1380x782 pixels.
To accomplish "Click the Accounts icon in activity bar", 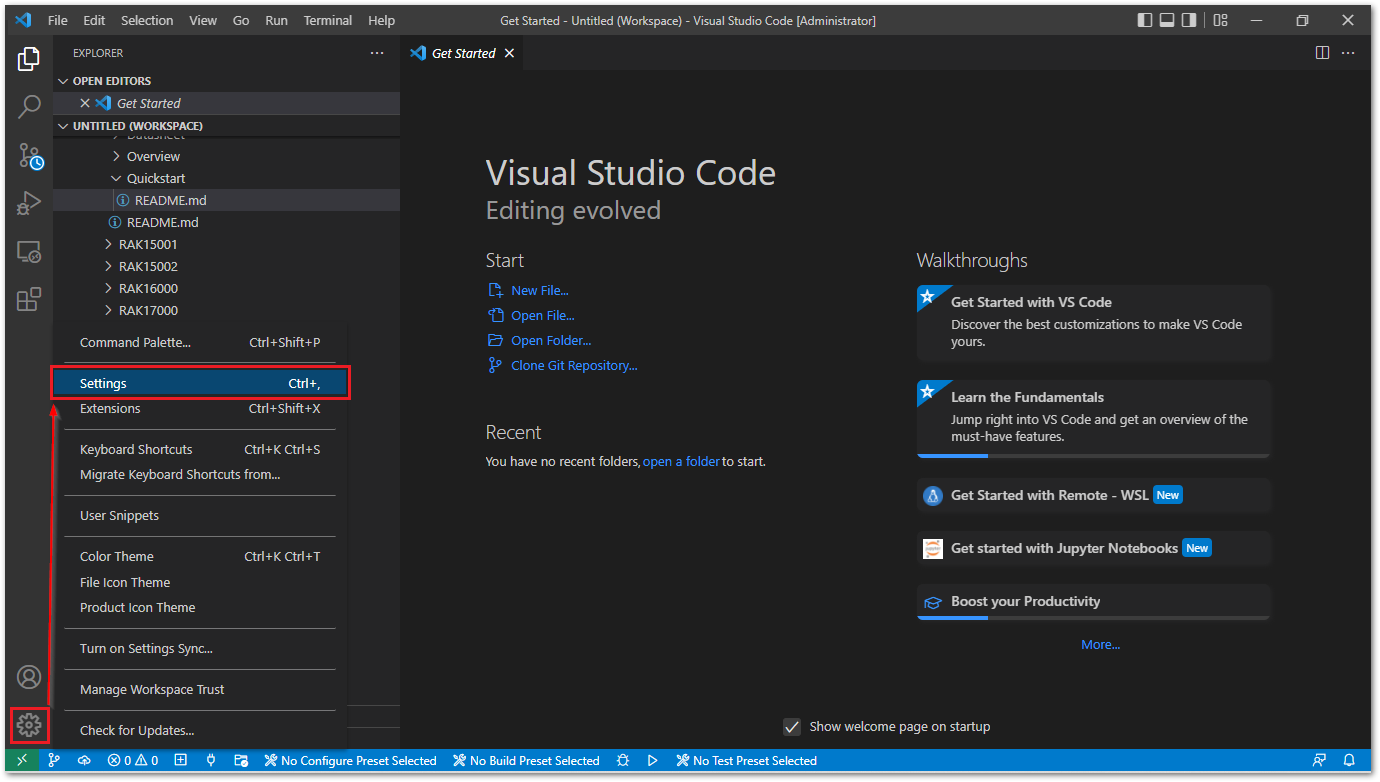I will click(29, 677).
